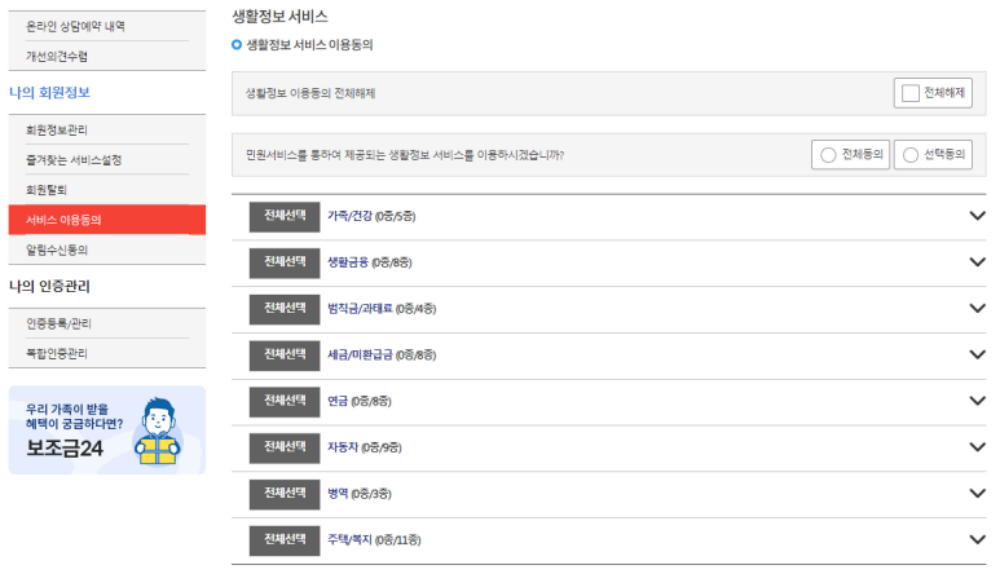Click the 생활정보 이용동의 전체해제 label text
Screen dimensions: 1000x574
point(311,94)
